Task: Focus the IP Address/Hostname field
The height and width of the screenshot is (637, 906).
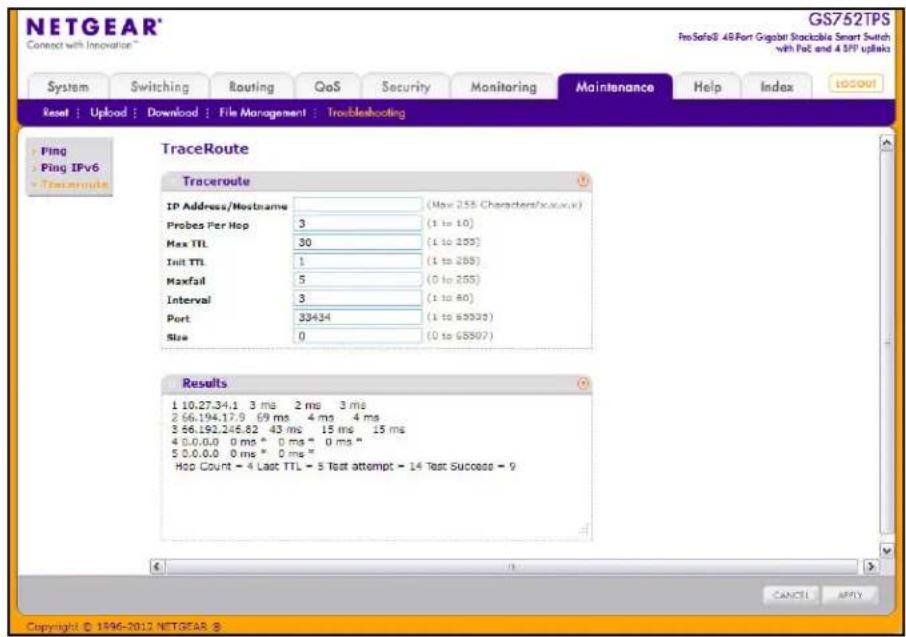Action: coord(358,205)
